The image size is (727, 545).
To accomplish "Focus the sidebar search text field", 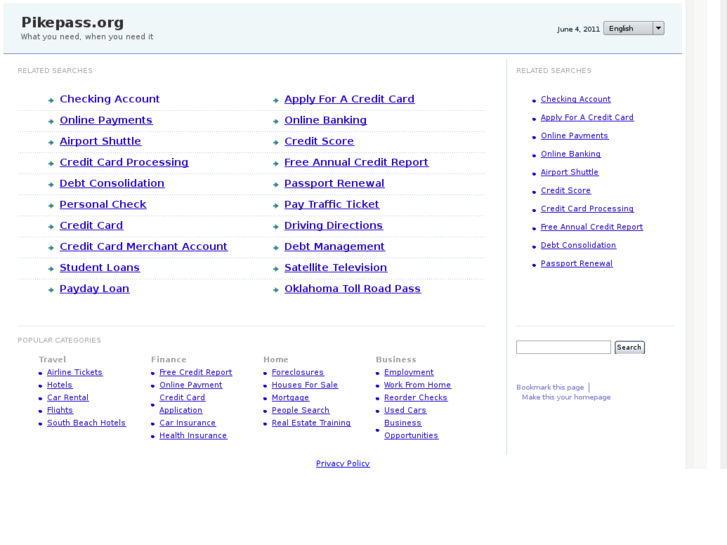I will pos(563,347).
